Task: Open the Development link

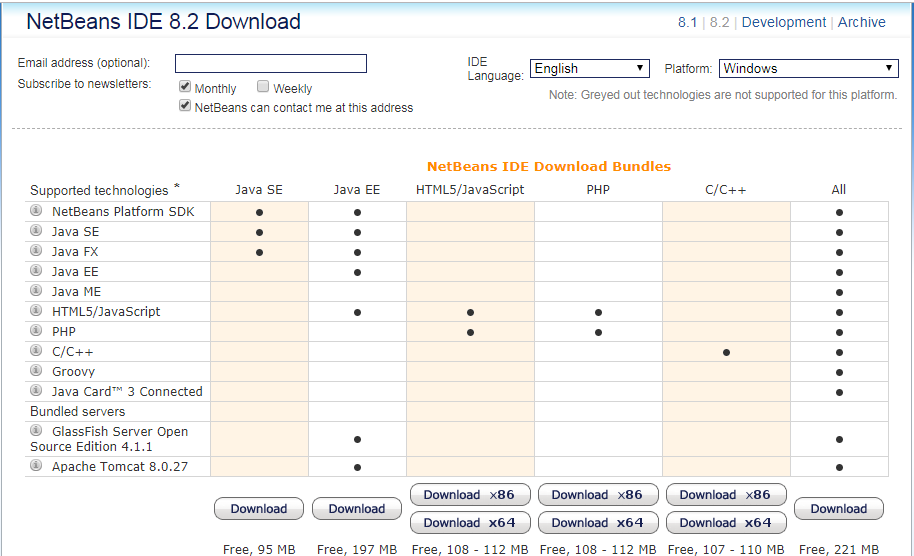Action: 783,22
